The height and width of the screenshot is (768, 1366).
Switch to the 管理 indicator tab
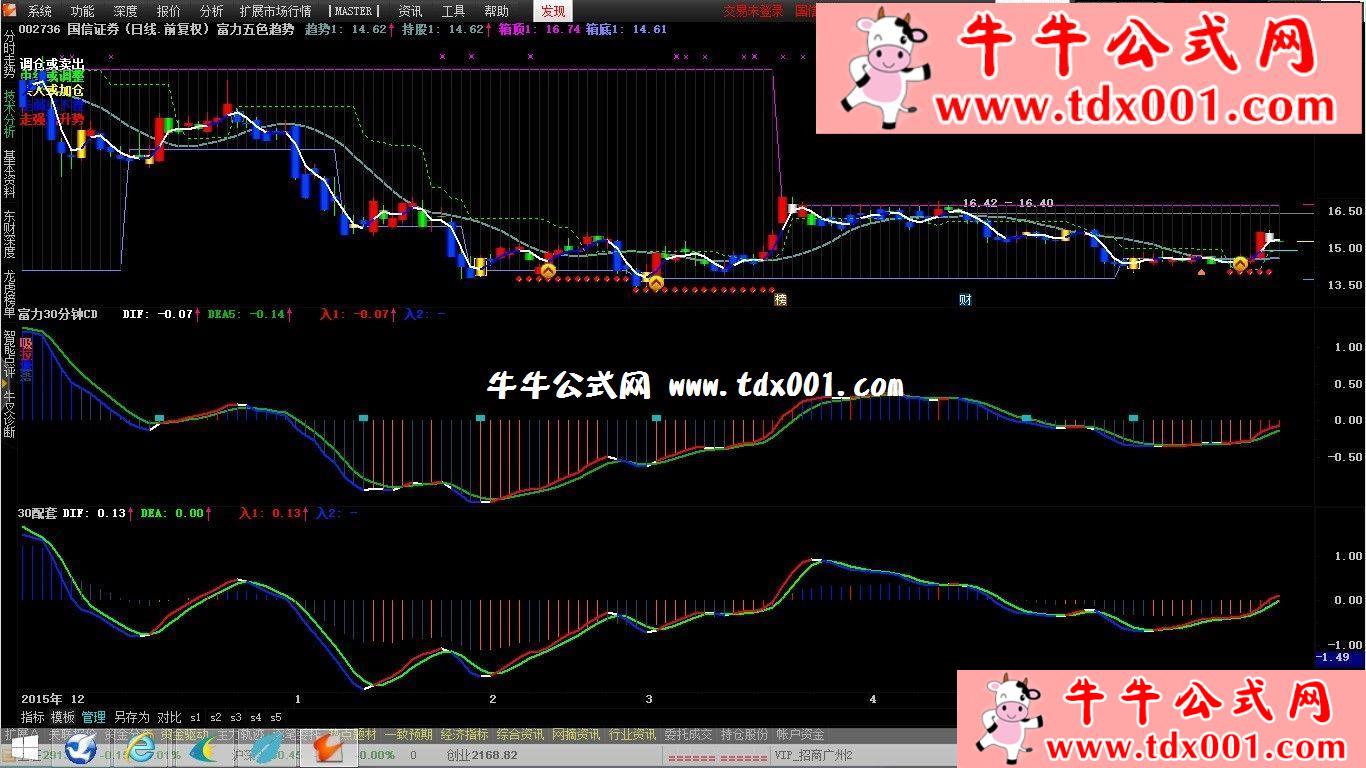pos(94,717)
